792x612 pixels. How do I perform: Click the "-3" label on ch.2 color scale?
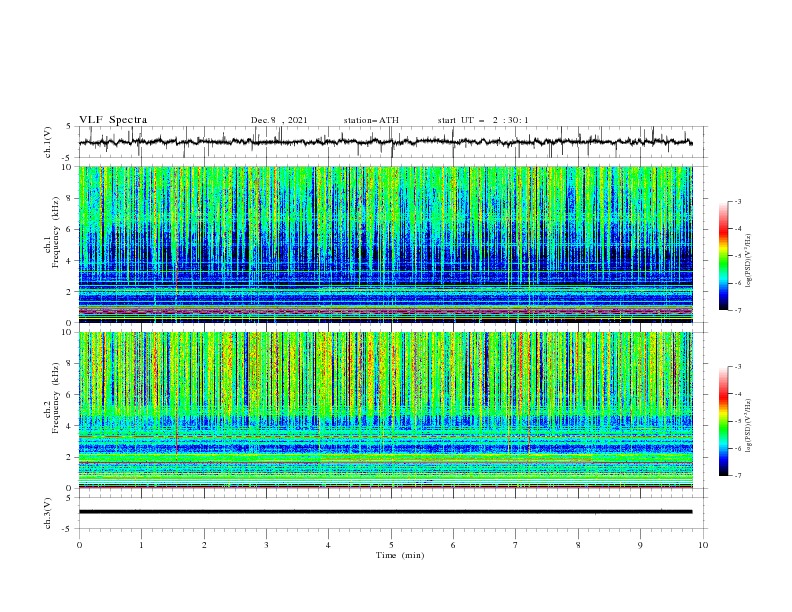738,367
